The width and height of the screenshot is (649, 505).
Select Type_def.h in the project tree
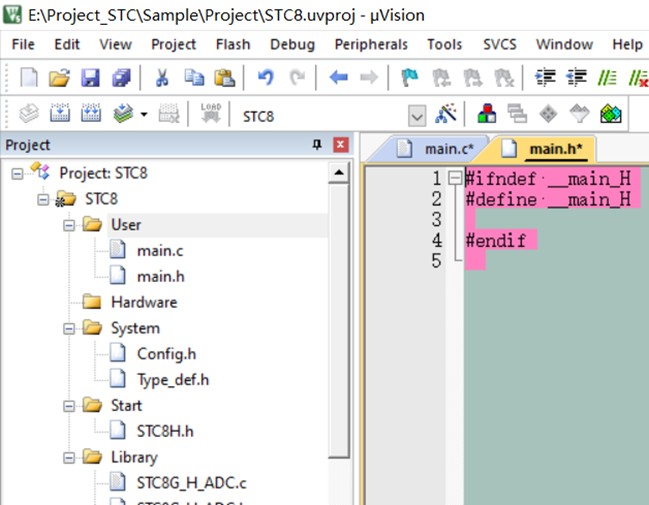(173, 380)
